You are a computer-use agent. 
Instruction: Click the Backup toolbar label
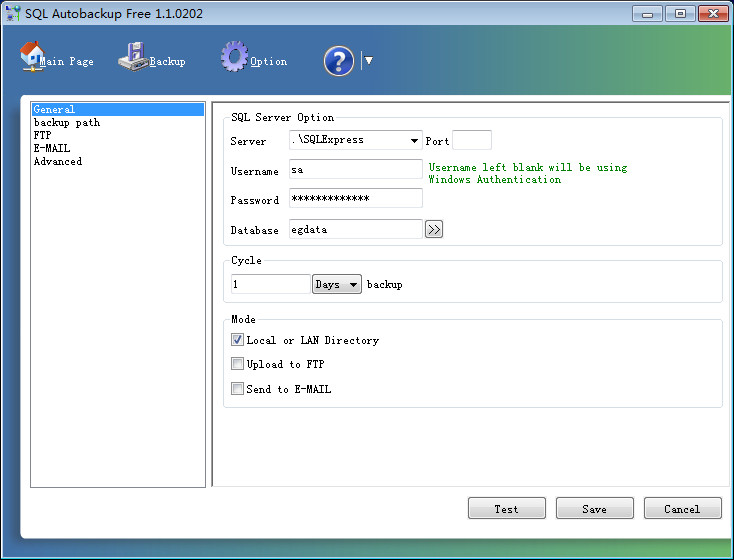(168, 61)
